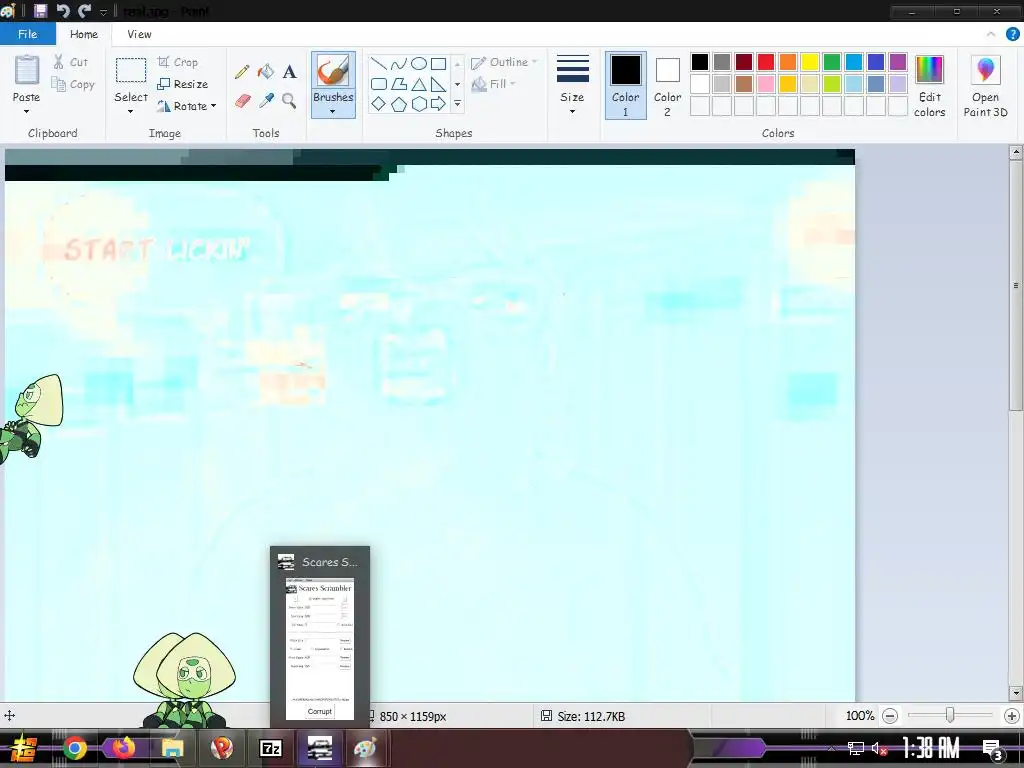
Task: Open the shape Outline dropdown
Action: coord(505,62)
